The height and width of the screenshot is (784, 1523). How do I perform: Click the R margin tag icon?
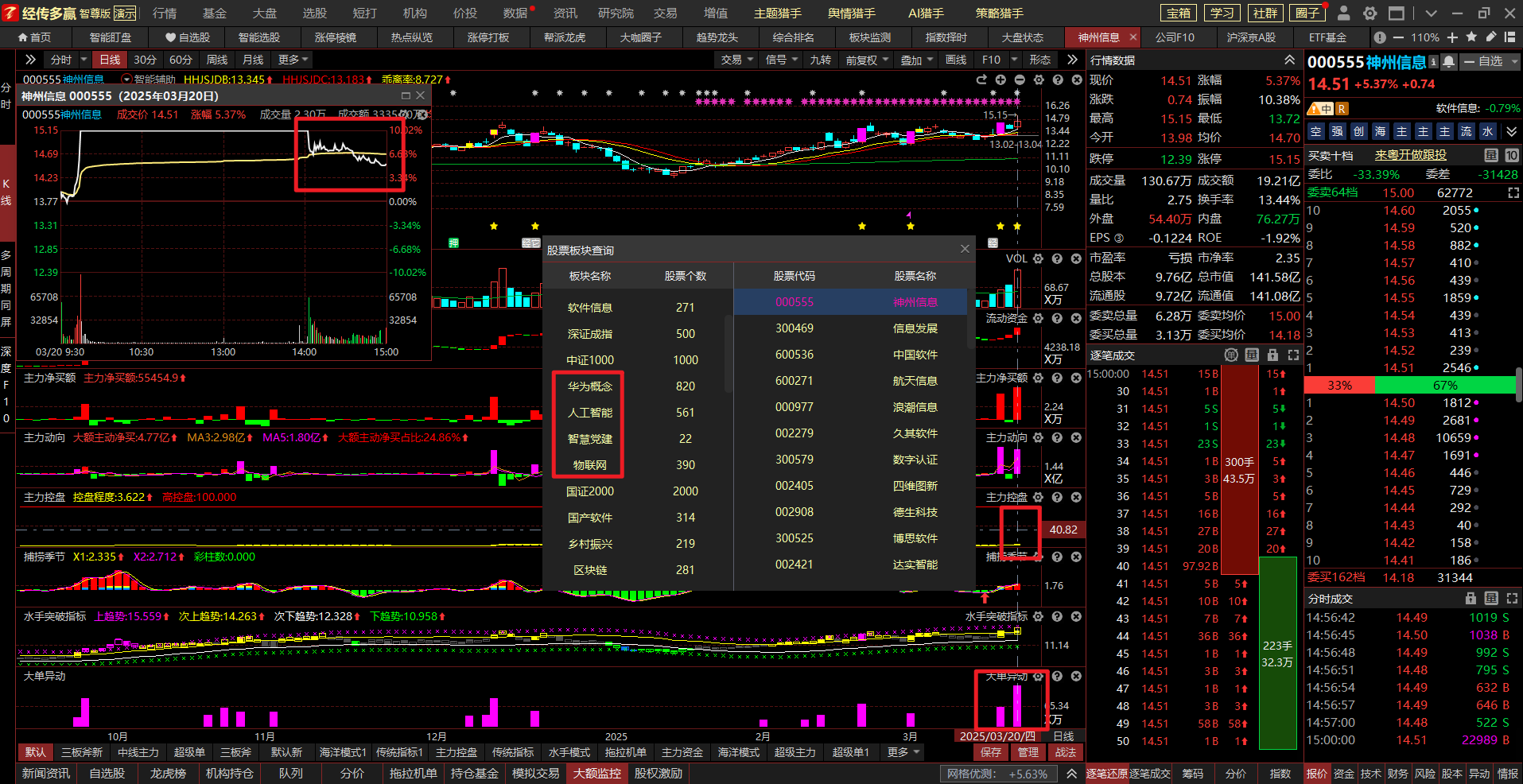tap(1342, 108)
